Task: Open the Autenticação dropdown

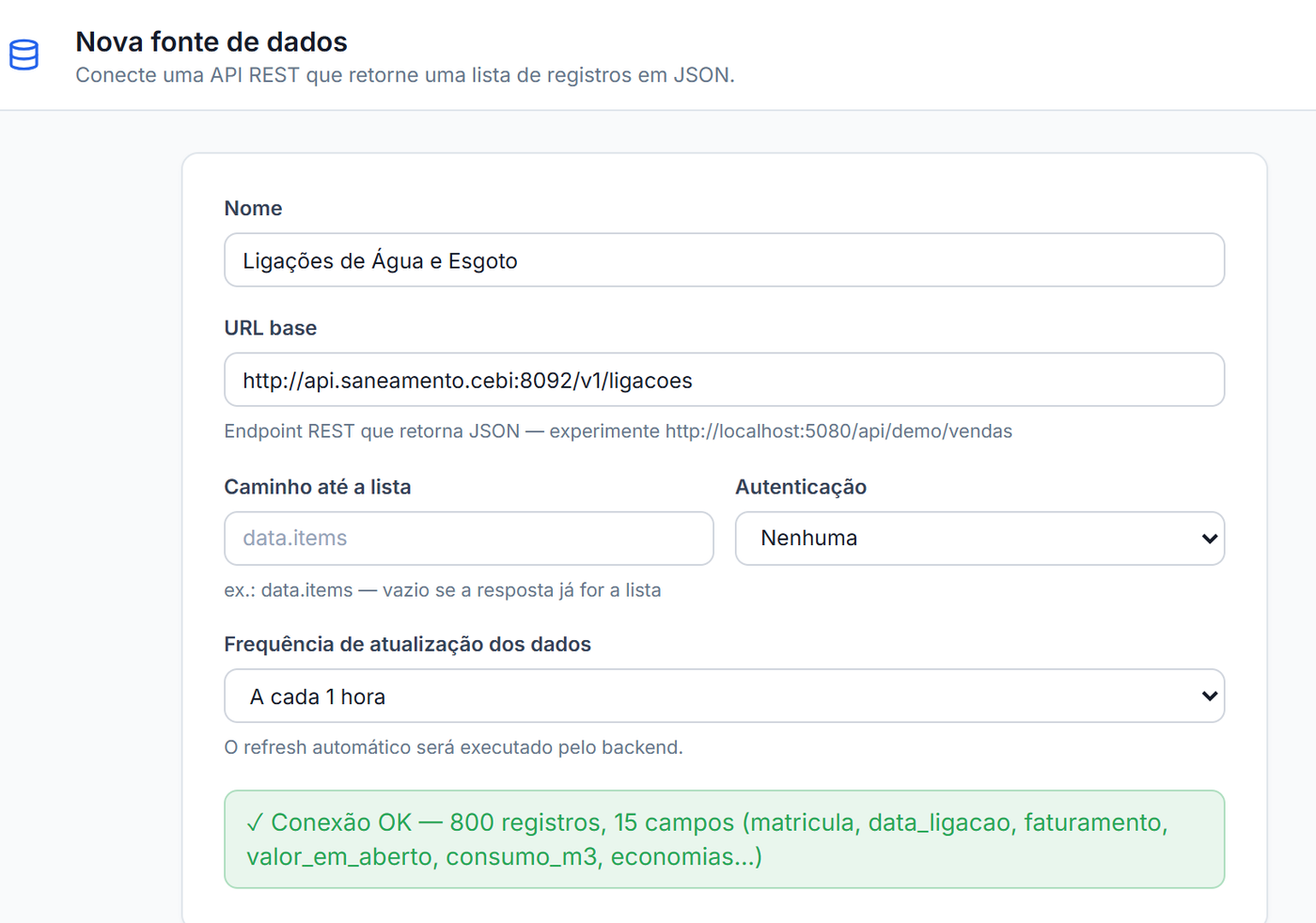Action: (979, 539)
